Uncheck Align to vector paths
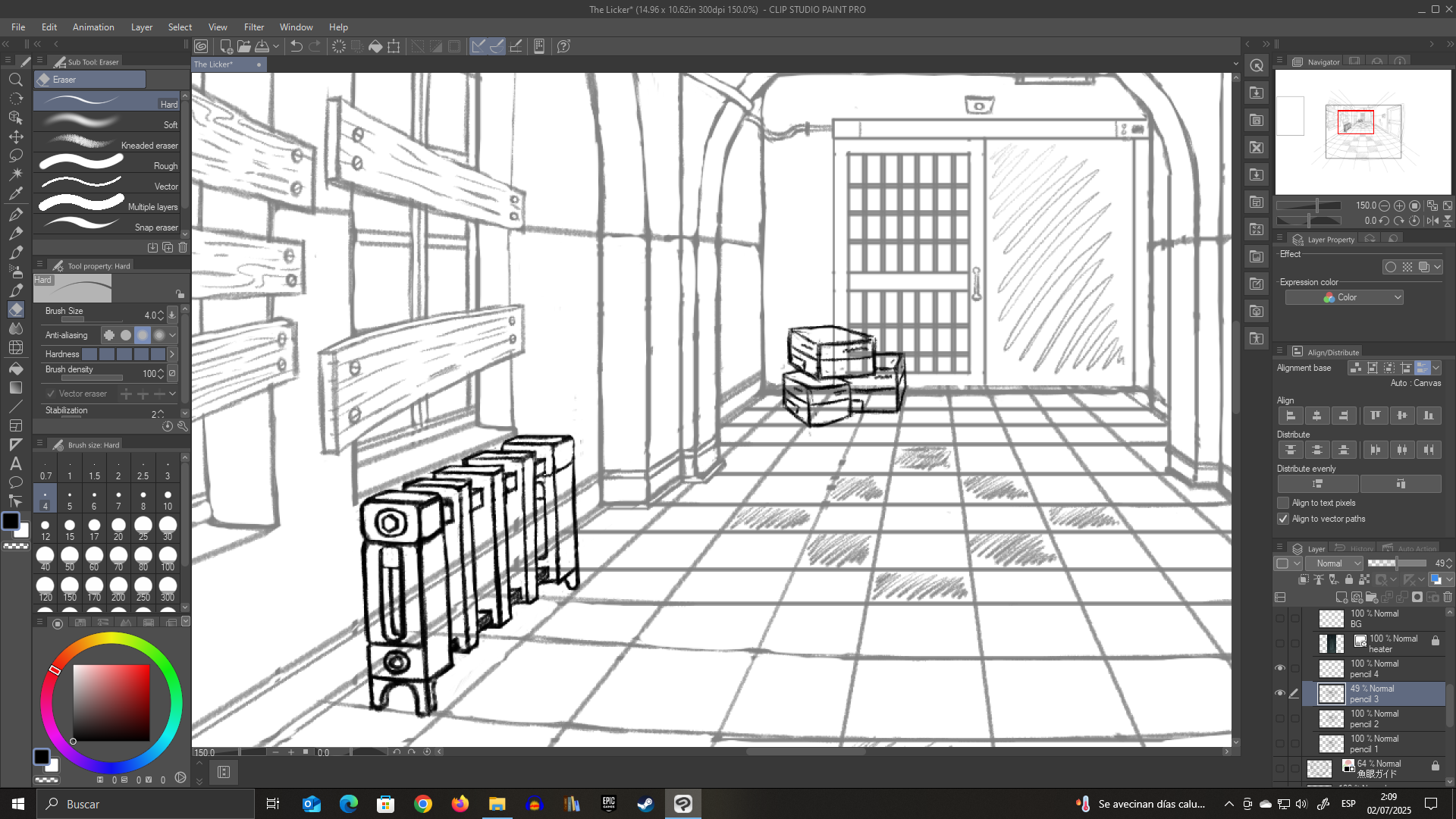The image size is (1456, 819). [1283, 519]
